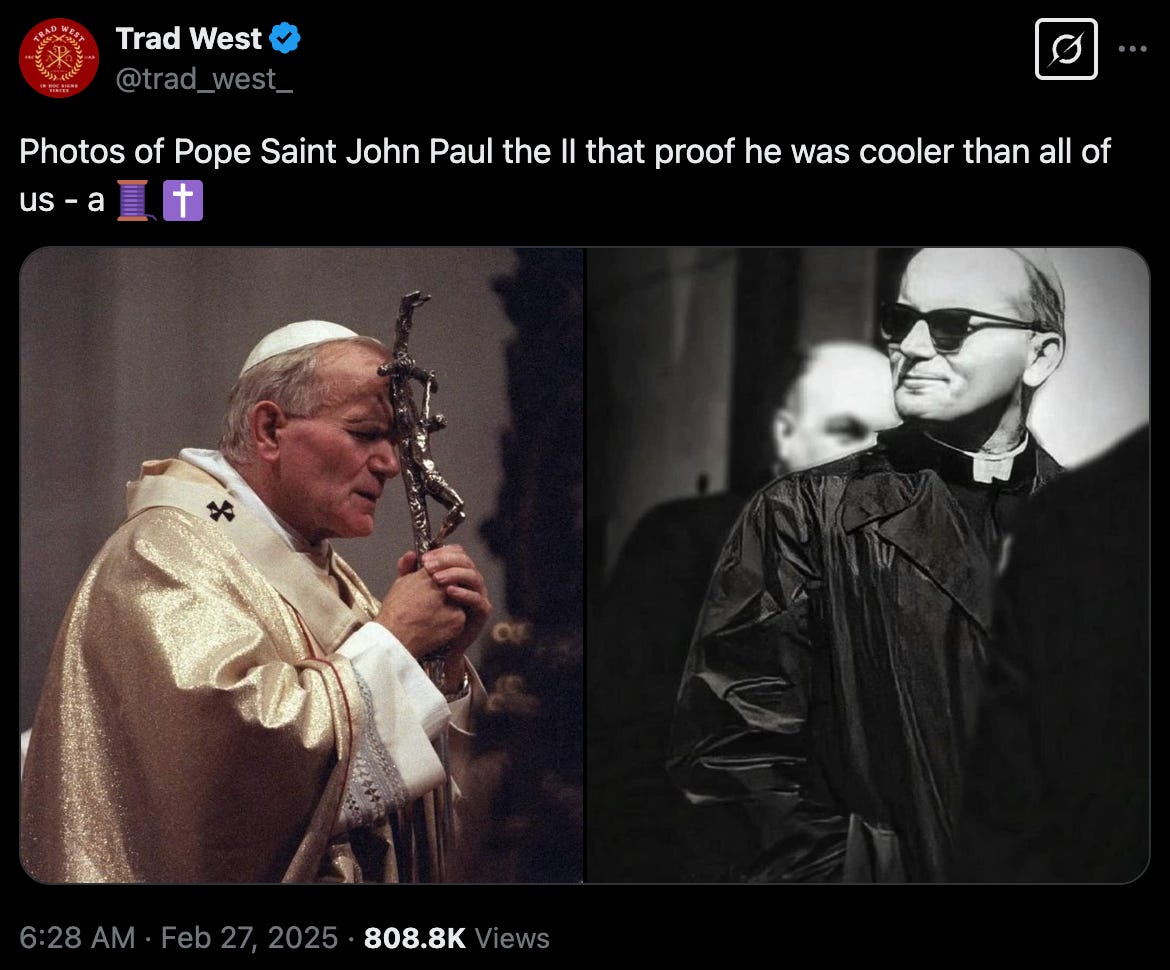Image resolution: width=1170 pixels, height=970 pixels.
Task: Open the left photo of the pope praying
Action: pos(301,566)
